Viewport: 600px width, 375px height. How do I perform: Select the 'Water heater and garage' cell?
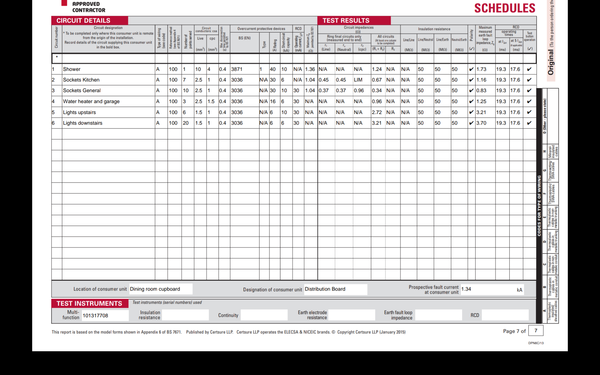[x=108, y=101]
